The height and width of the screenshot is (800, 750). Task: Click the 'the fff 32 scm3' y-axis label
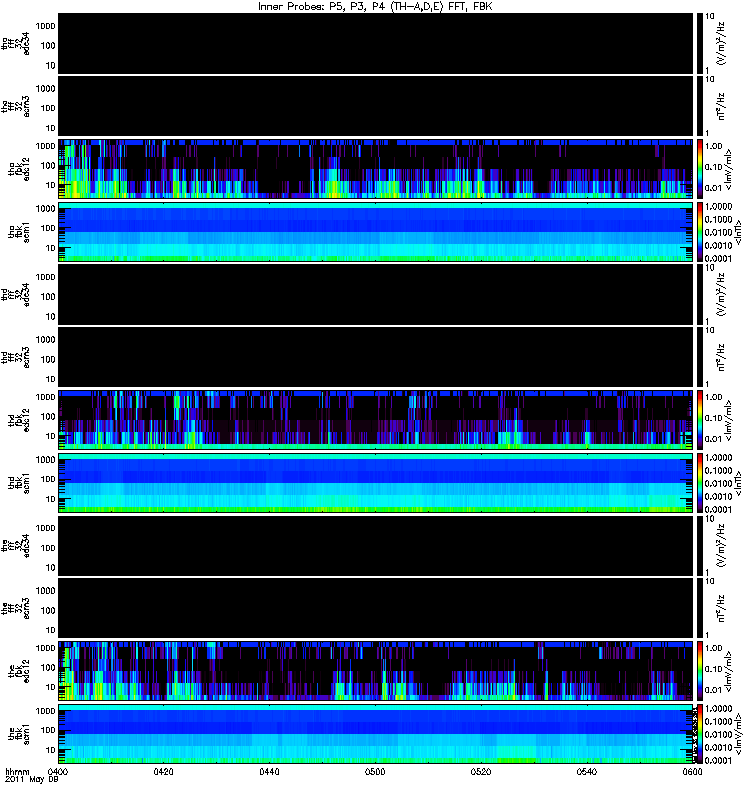16,609
